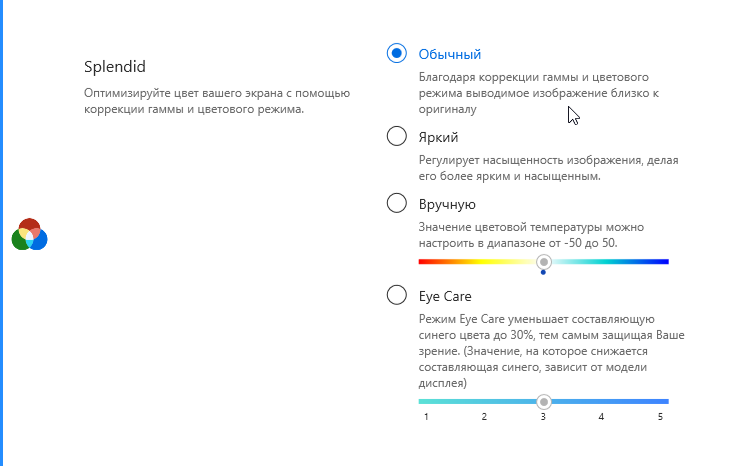Click the color temperature slider handle
This screenshot has width=748, height=466.
click(544, 262)
